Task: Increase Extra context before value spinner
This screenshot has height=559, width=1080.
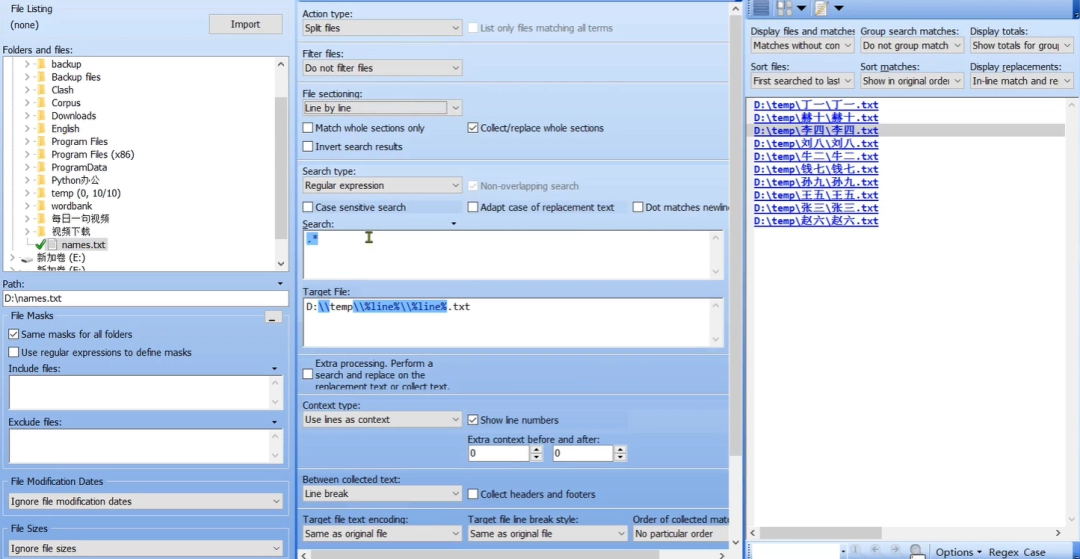Action: pos(537,449)
